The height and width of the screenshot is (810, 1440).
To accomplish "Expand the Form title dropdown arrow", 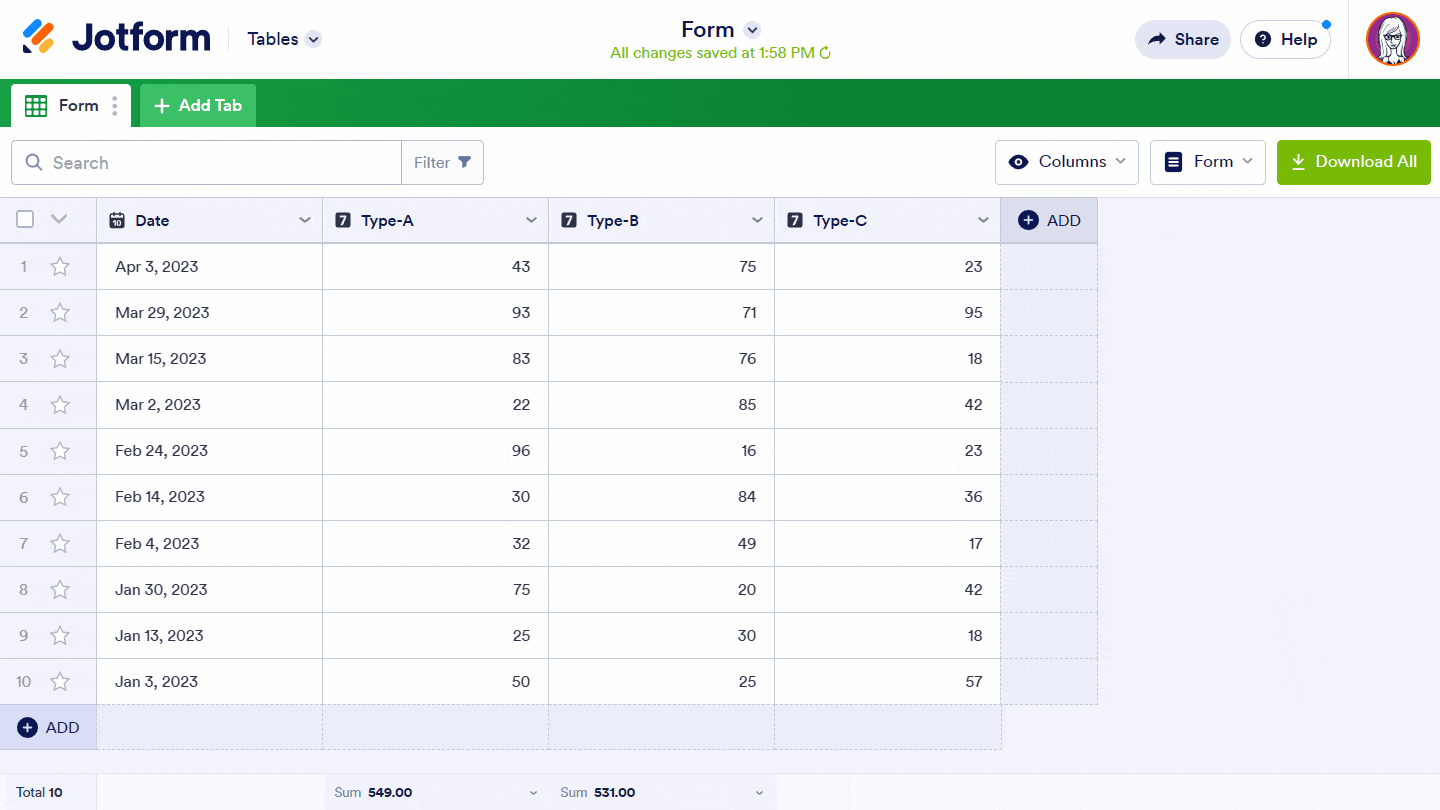I will [753, 30].
